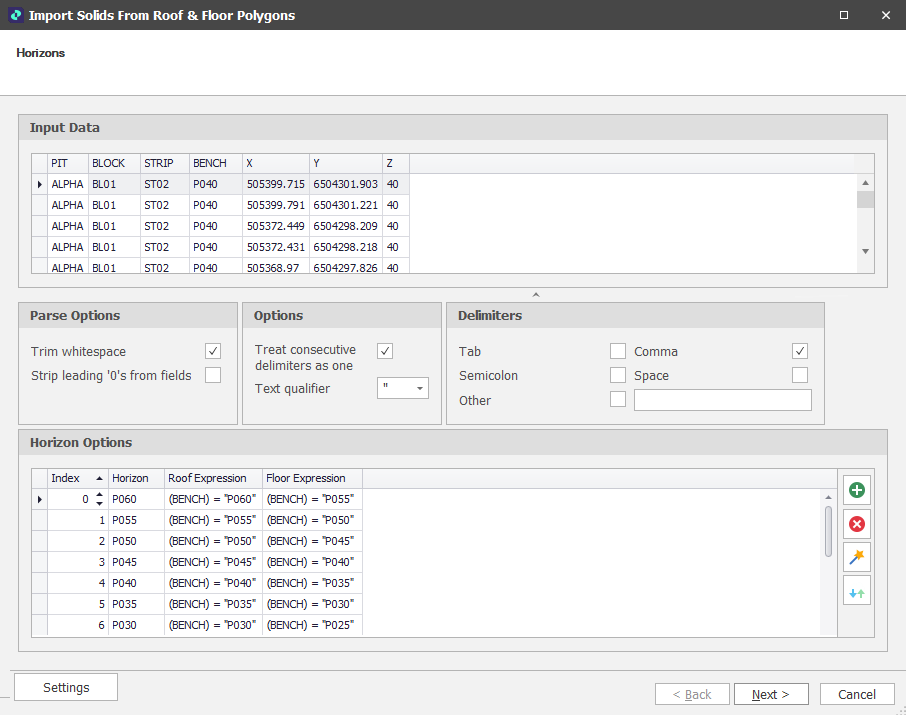Click the Other delimiter text field

pyautogui.click(x=722, y=400)
